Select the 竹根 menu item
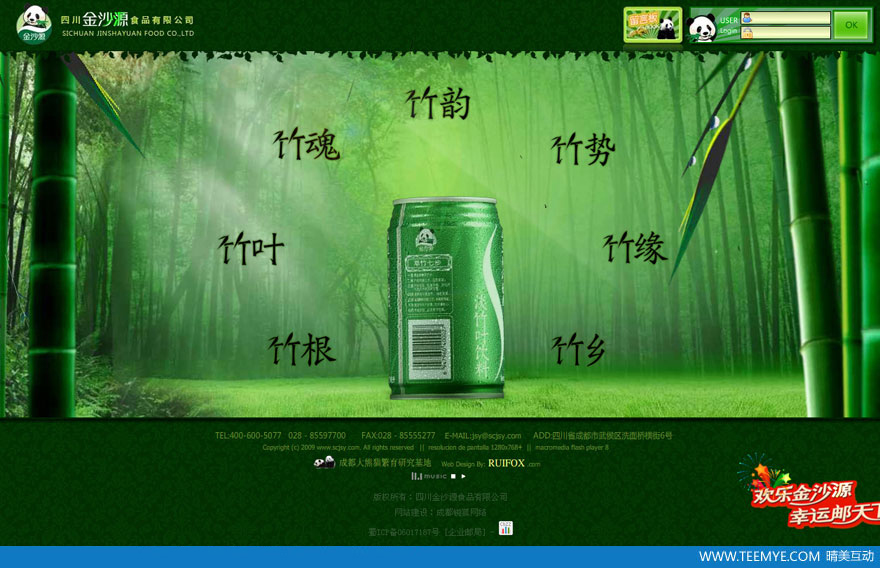 tap(301, 349)
